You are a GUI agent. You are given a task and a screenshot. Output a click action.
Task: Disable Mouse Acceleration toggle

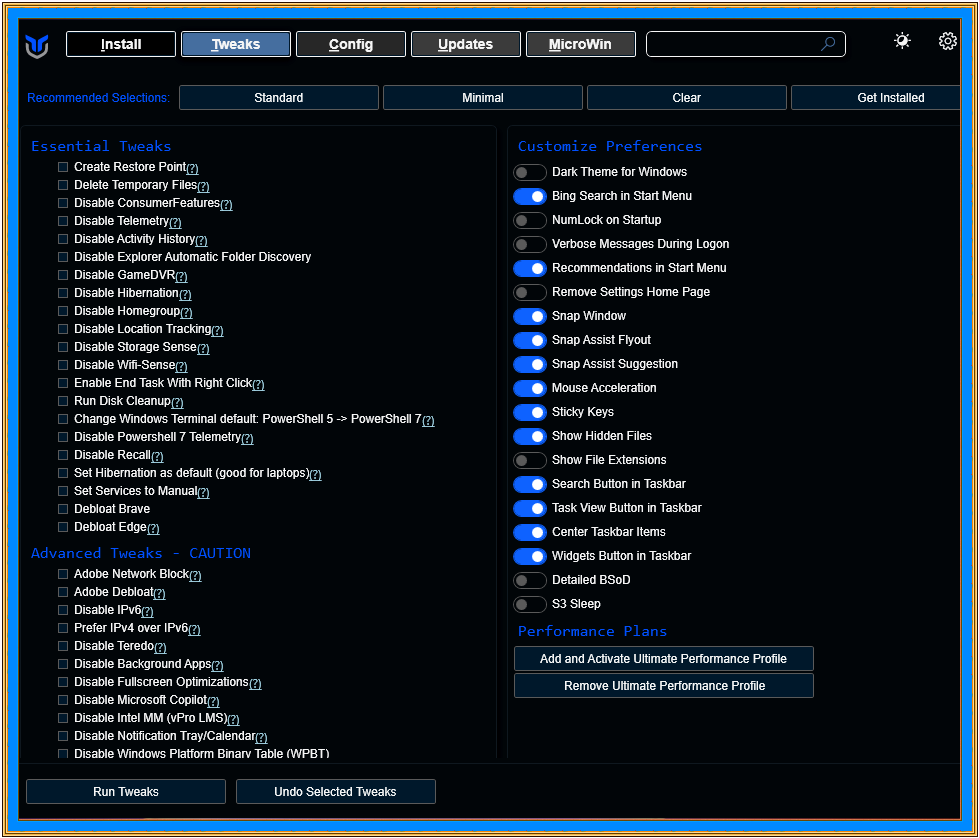(x=529, y=388)
